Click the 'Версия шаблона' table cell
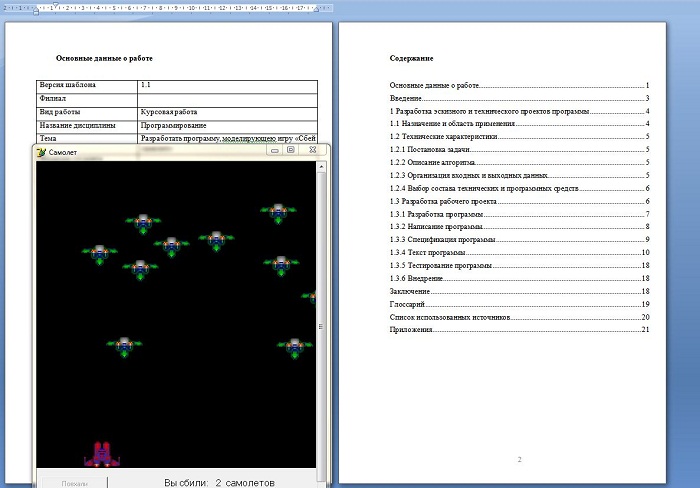700x488 pixels. click(87, 87)
